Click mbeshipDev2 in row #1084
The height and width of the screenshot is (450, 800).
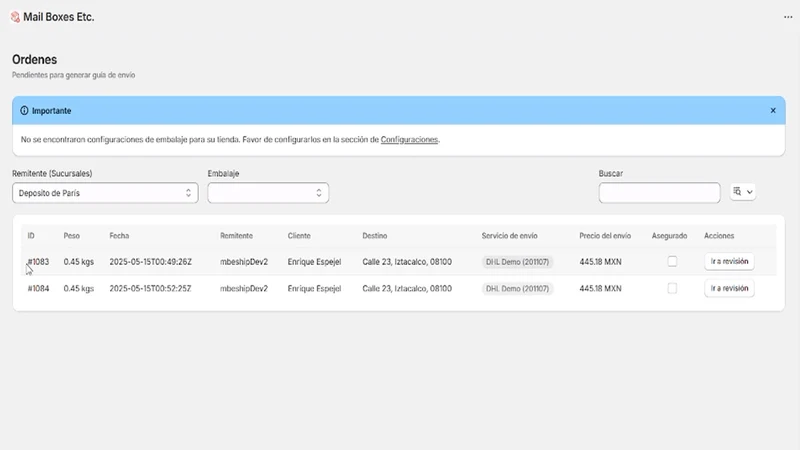[244, 288]
